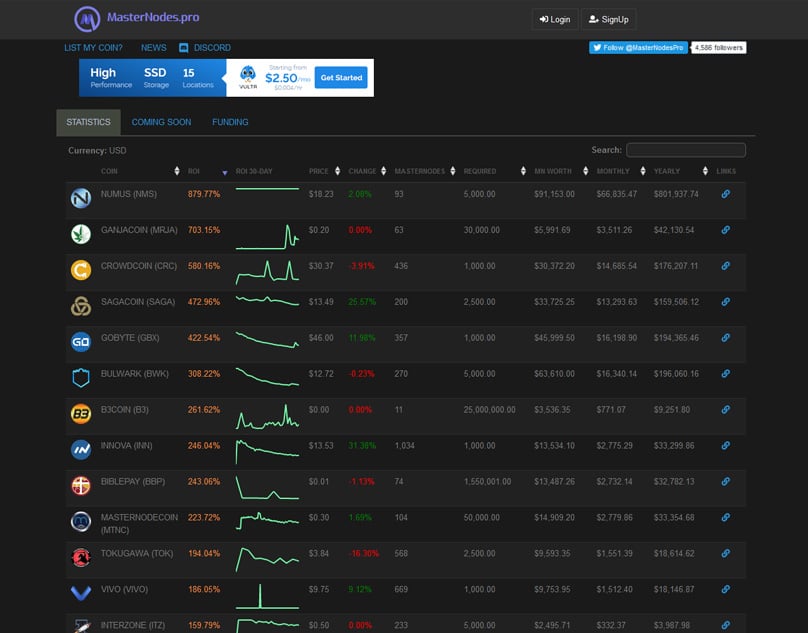Viewport: 808px width, 633px height.
Task: Click the B3Coin logo icon
Action: coord(81,414)
